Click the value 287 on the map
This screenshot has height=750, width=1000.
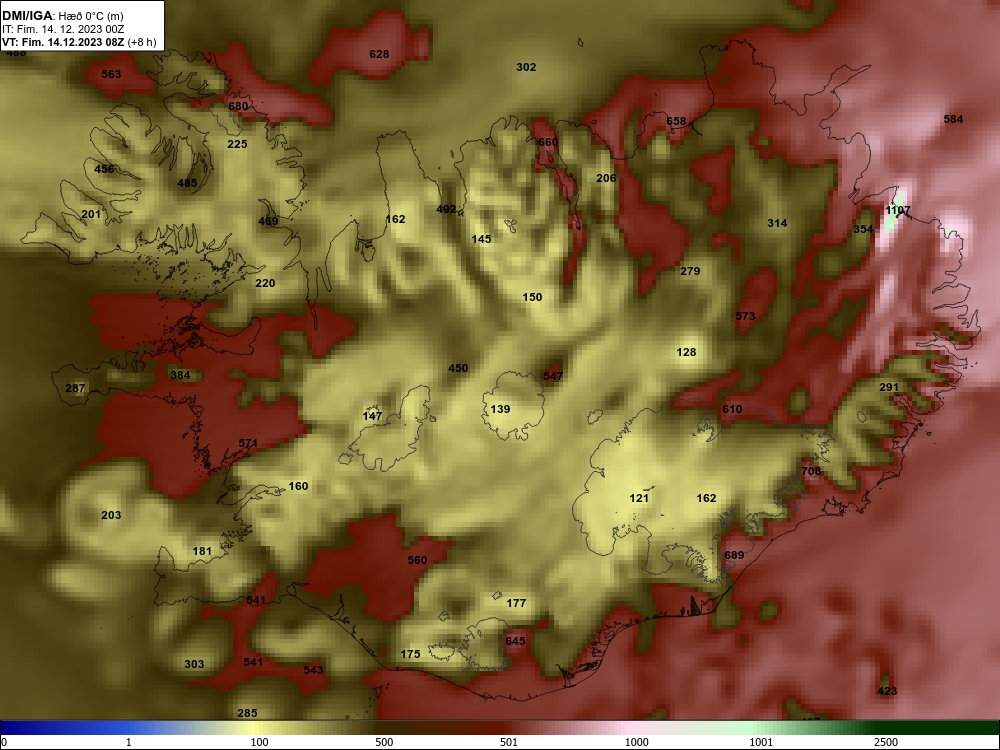75,388
